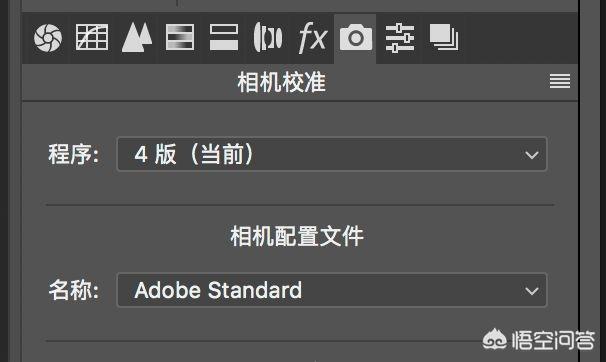
Task: Switch to the Lens Corrections icon
Action: pyautogui.click(x=268, y=37)
